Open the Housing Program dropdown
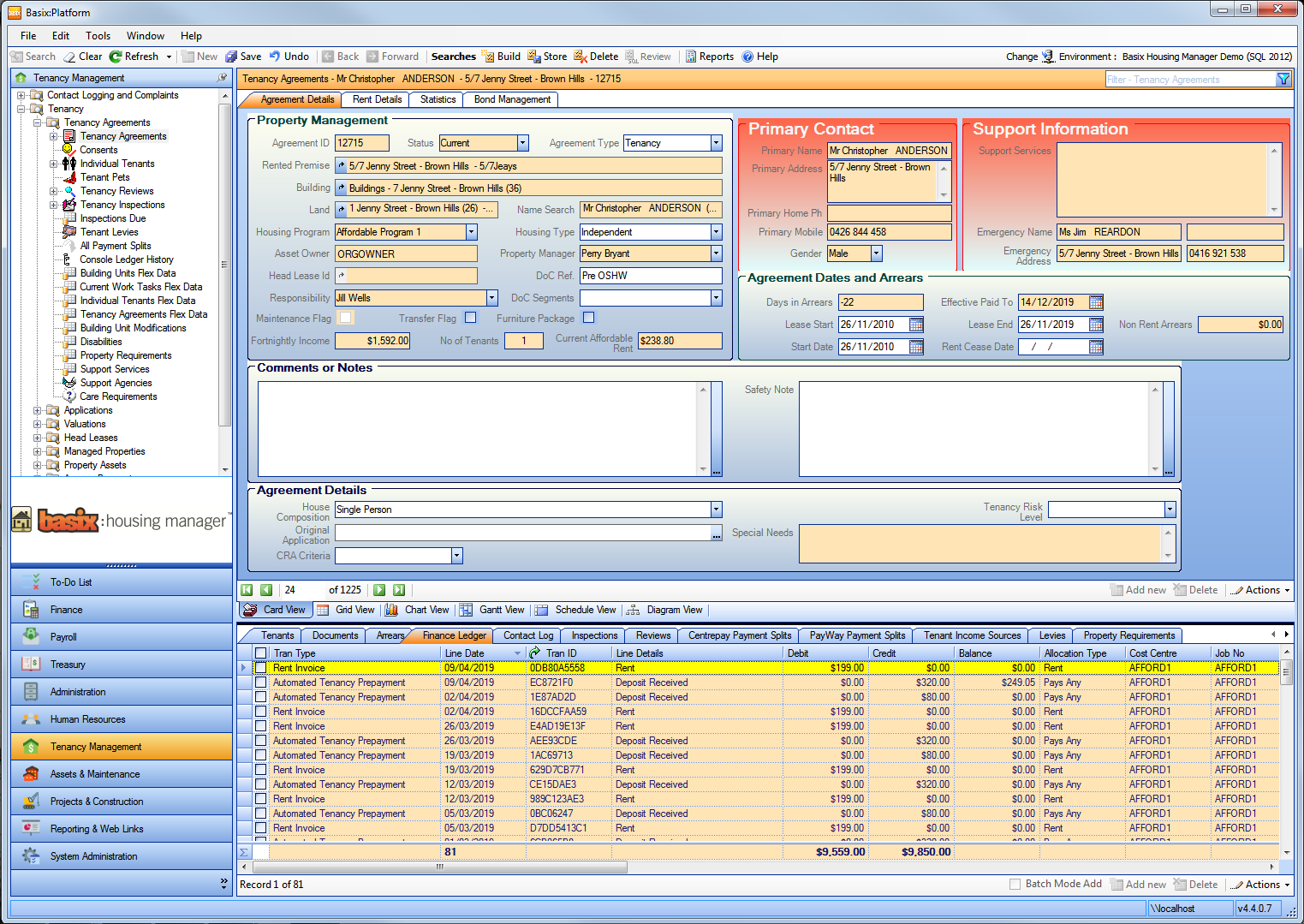The image size is (1304, 924). tap(470, 231)
